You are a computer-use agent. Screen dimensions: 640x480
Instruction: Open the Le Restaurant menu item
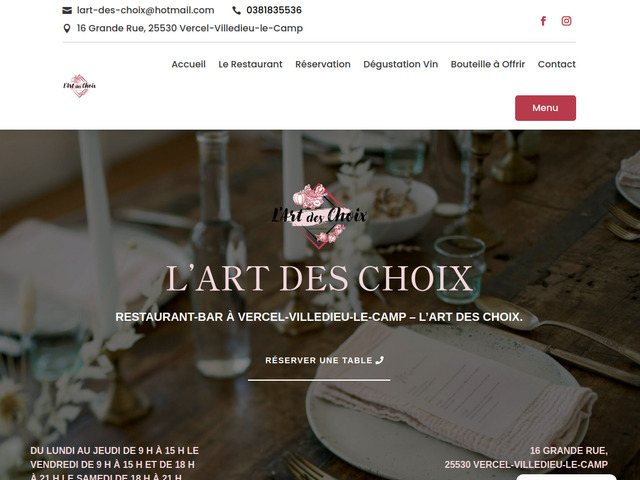250,64
